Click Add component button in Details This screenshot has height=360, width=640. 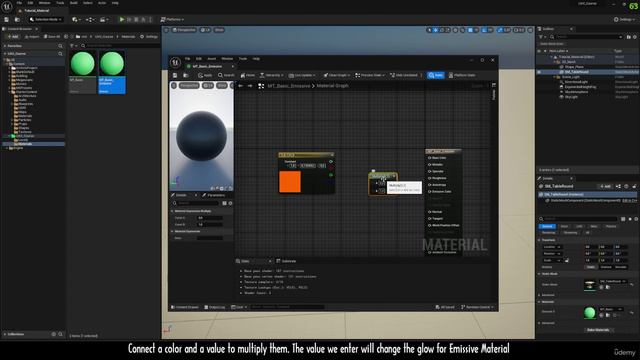pos(605,187)
